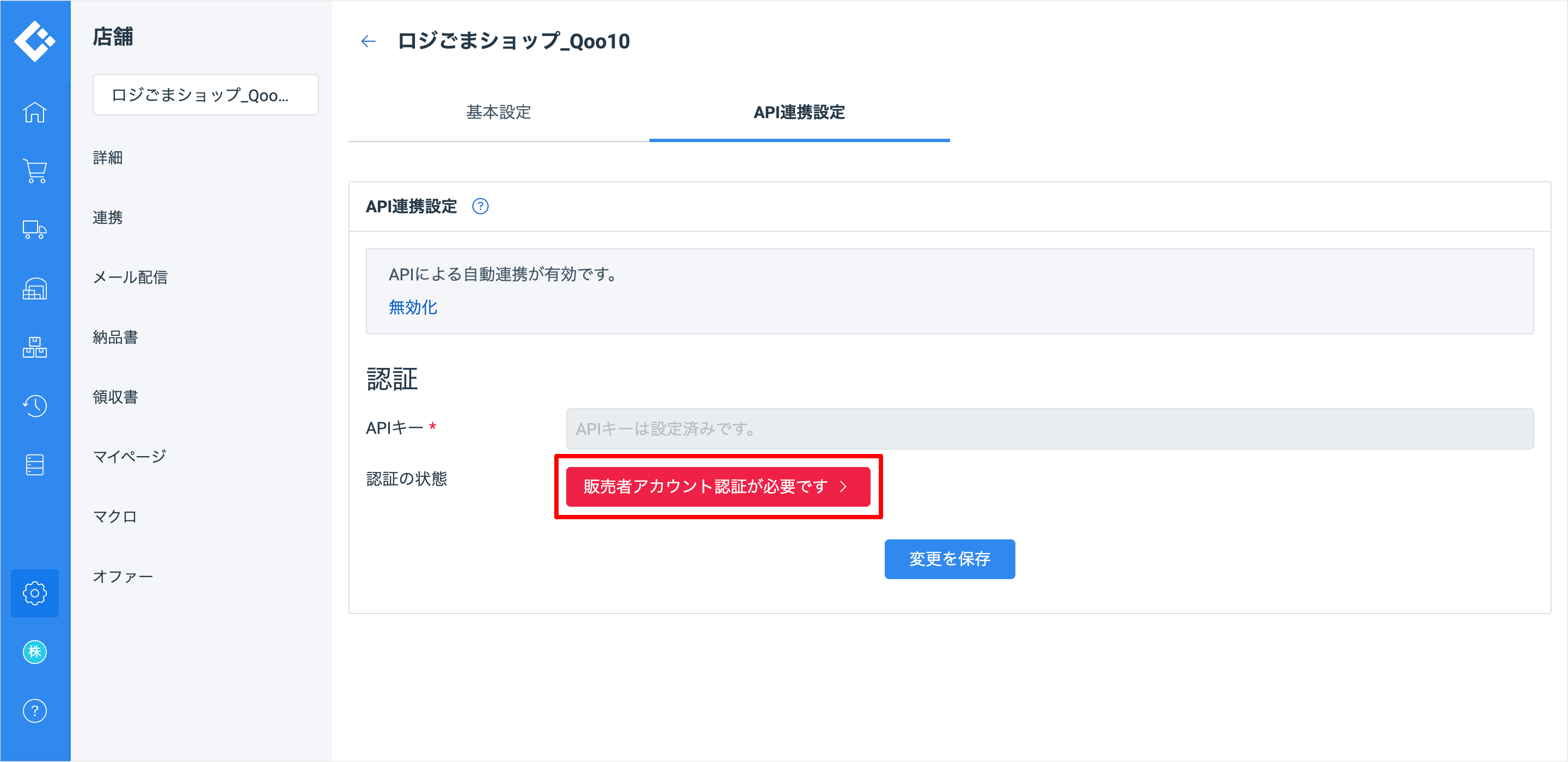Viewport: 1568px width, 762px height.
Task: Click the 無効化 link
Action: point(413,308)
